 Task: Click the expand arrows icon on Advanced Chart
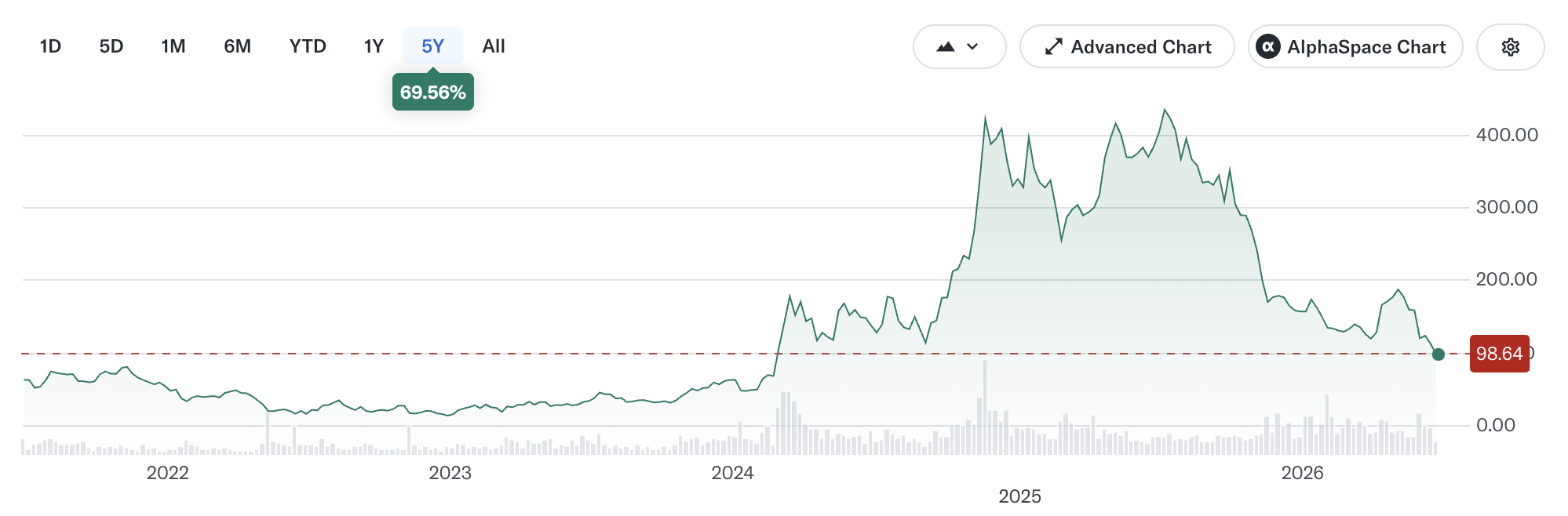(1054, 47)
